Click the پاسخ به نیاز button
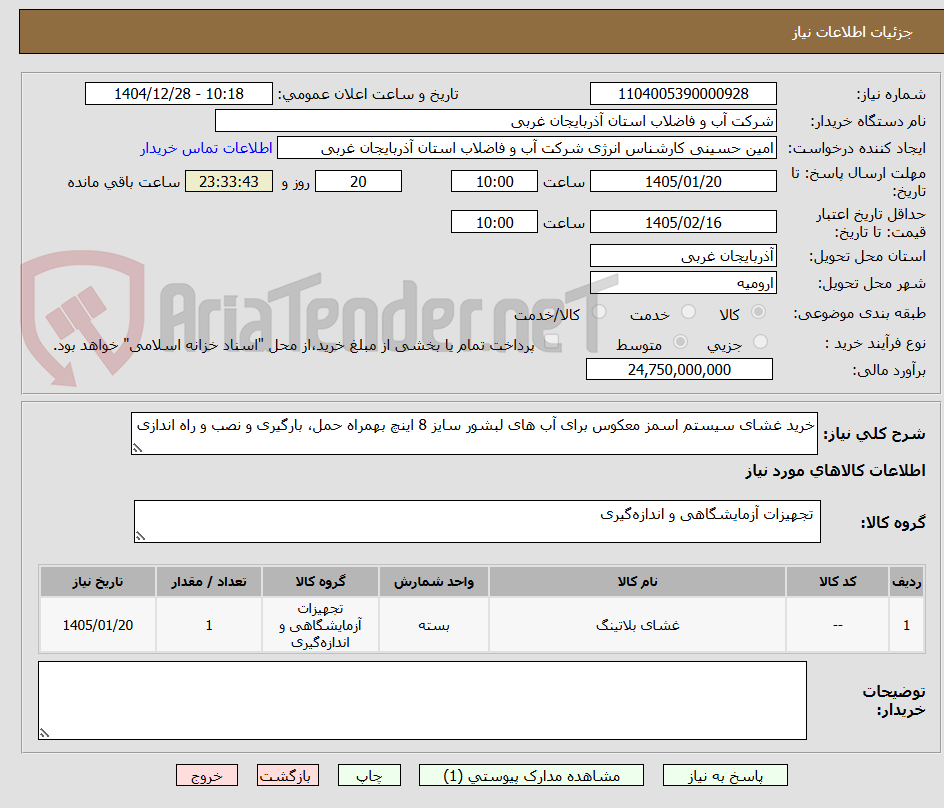Viewport: 944px width, 808px height. (725, 775)
